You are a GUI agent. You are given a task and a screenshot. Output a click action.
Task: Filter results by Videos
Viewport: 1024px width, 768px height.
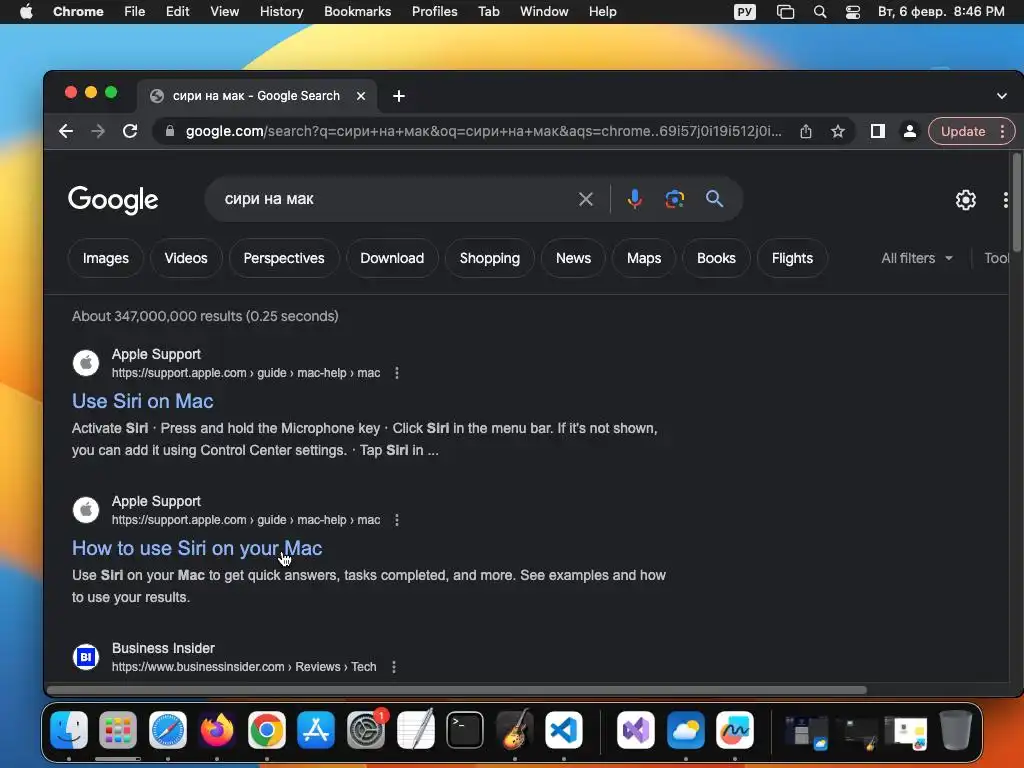pyautogui.click(x=186, y=259)
